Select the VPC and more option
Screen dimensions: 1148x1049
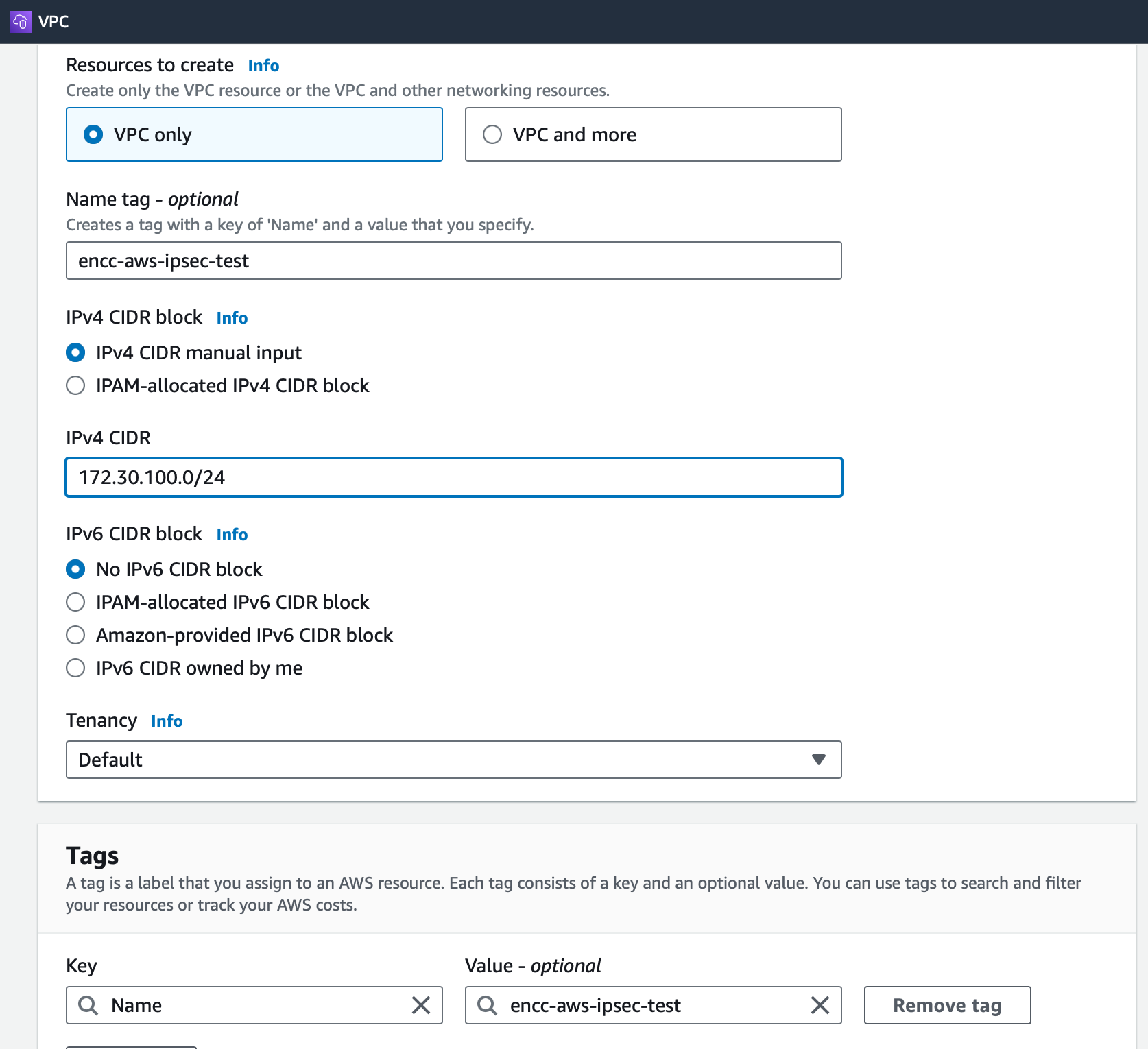(x=653, y=134)
